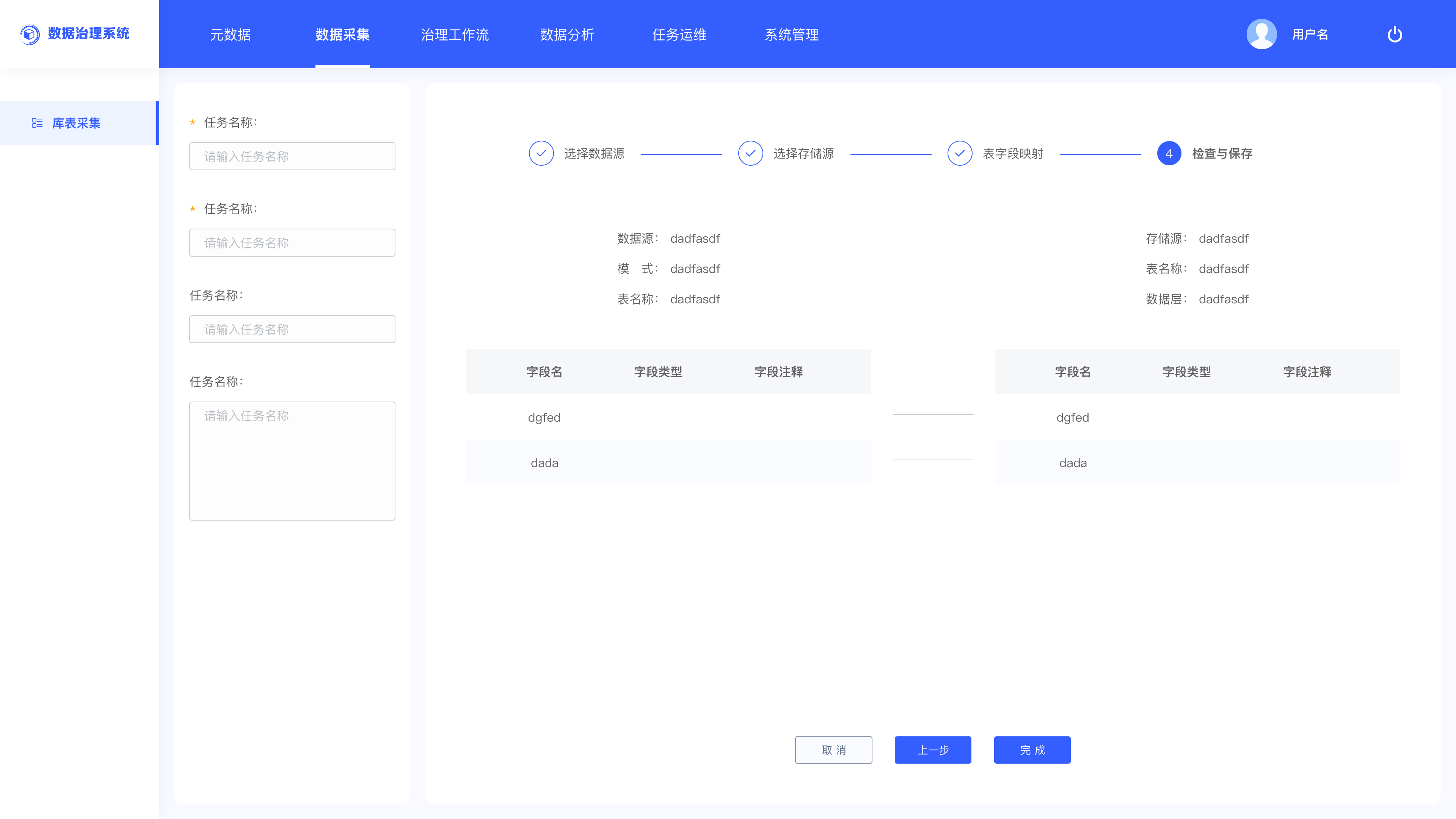
Task: Click the 选择数据源 step label
Action: click(x=594, y=154)
